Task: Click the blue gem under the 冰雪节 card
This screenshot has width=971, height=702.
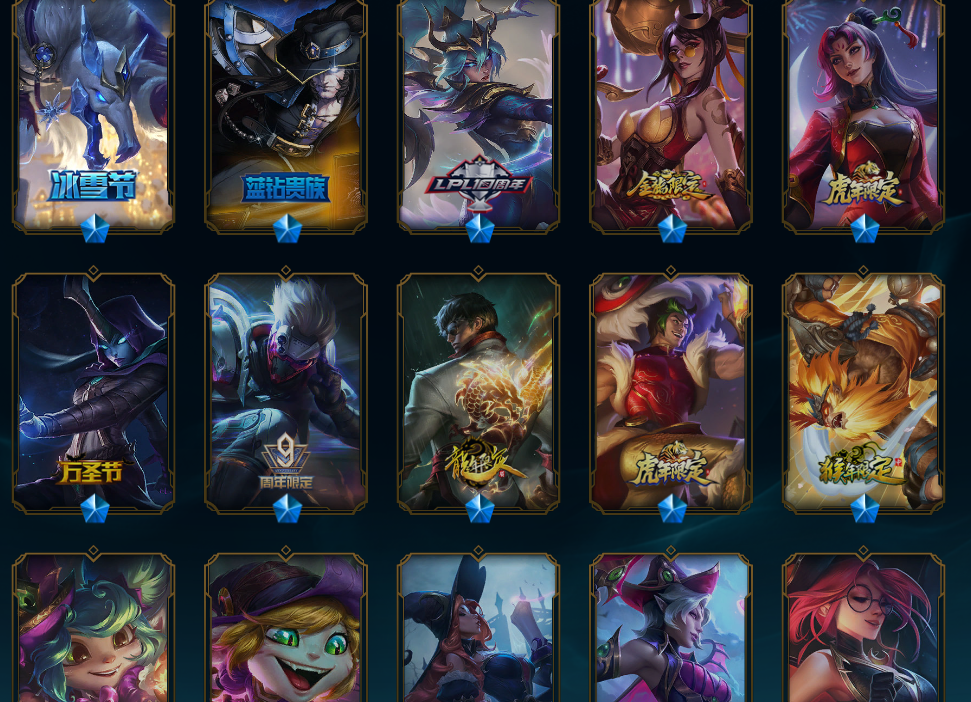Action: pyautogui.click(x=95, y=228)
